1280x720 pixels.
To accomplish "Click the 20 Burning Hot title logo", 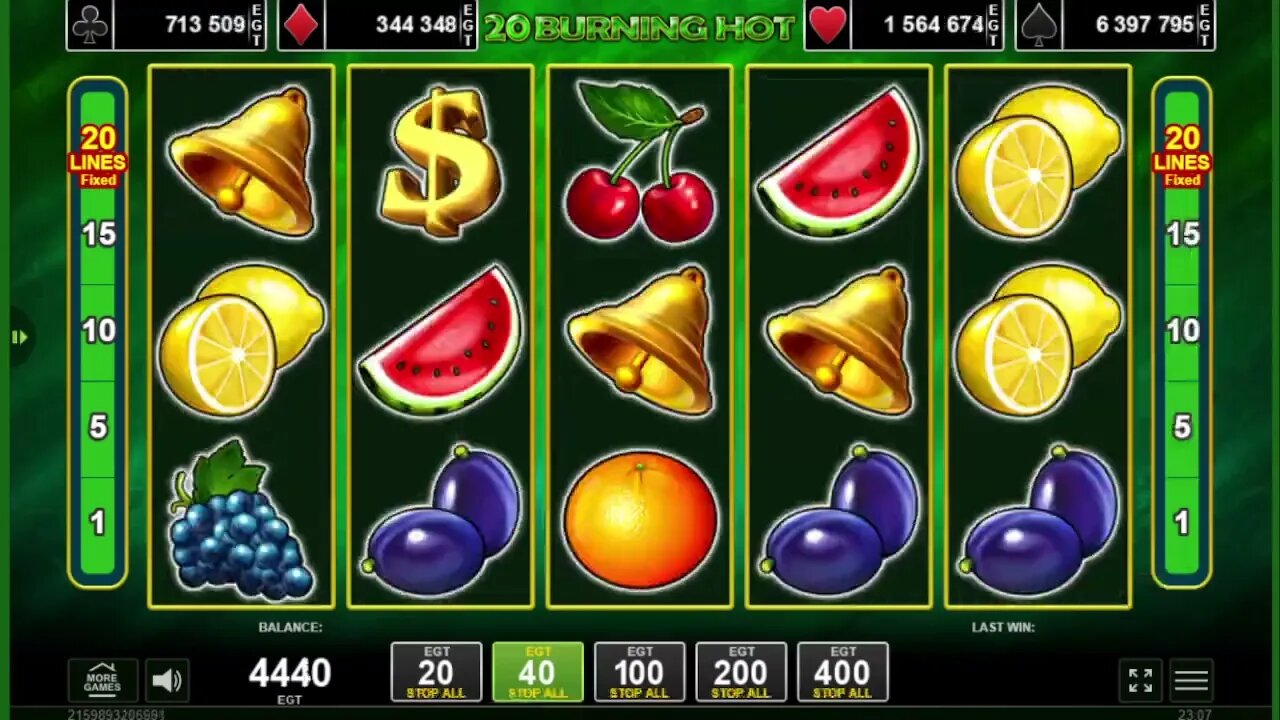I will click(x=640, y=27).
